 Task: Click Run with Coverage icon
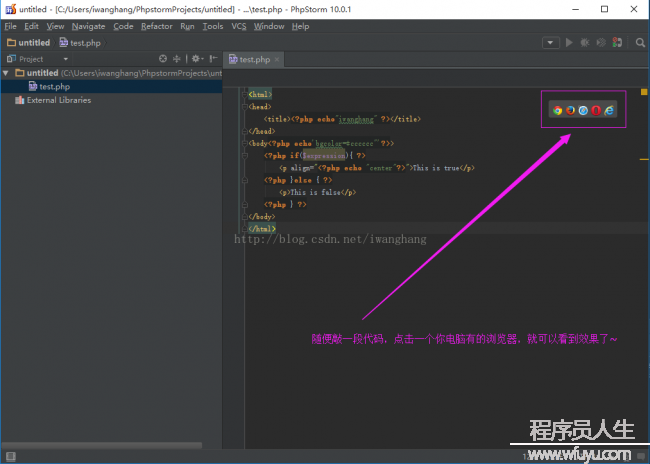tap(601, 43)
